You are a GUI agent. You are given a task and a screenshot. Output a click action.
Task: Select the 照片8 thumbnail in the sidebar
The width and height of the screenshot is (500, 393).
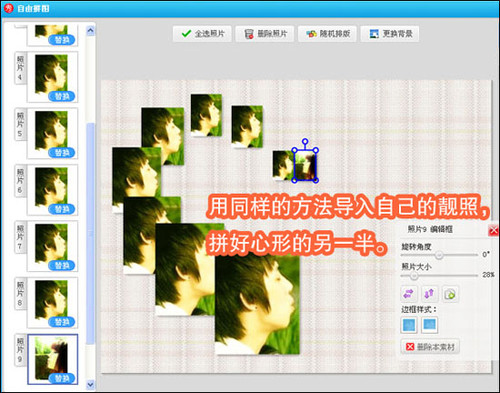pos(52,302)
